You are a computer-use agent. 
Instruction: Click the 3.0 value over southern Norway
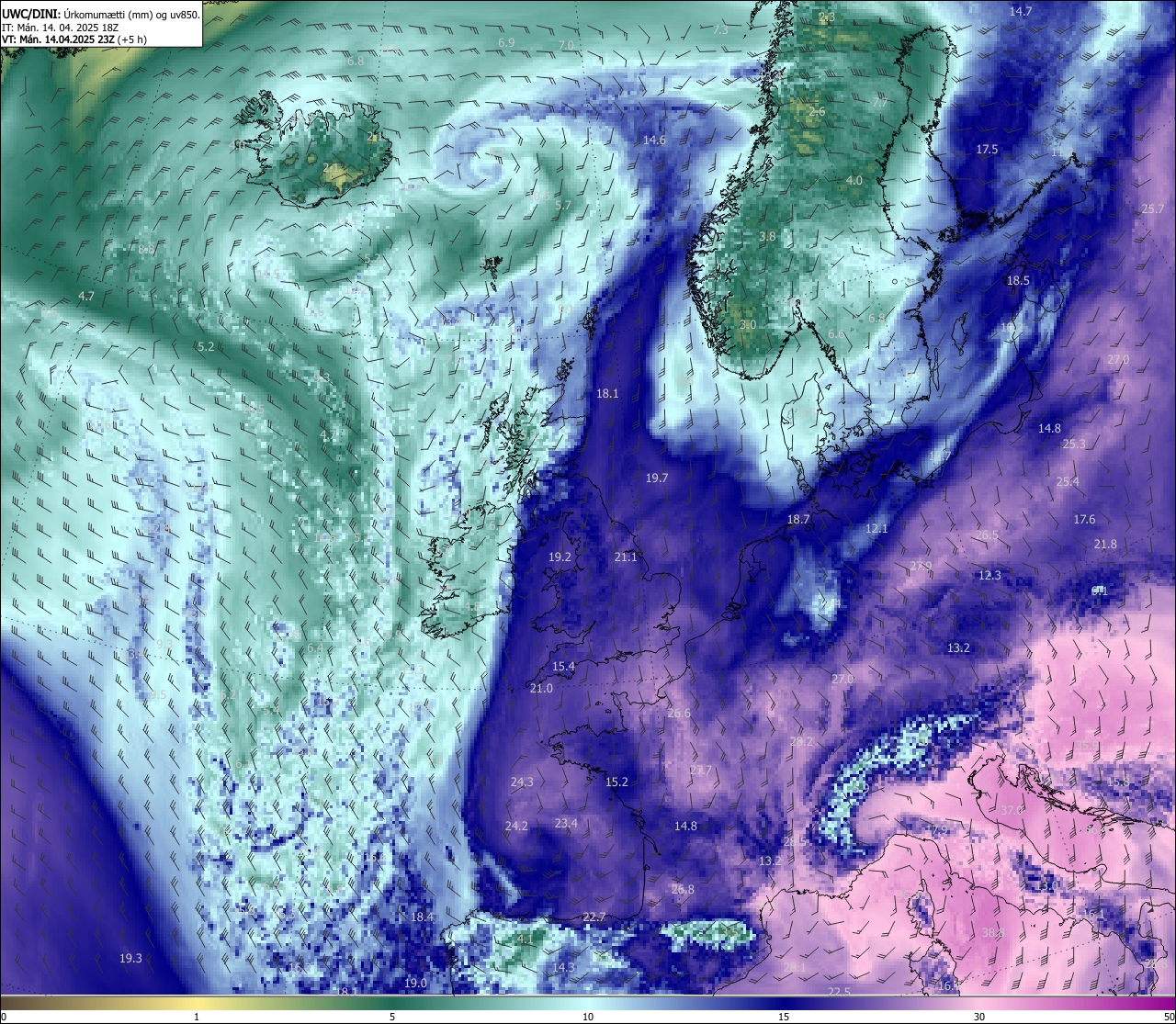(748, 325)
